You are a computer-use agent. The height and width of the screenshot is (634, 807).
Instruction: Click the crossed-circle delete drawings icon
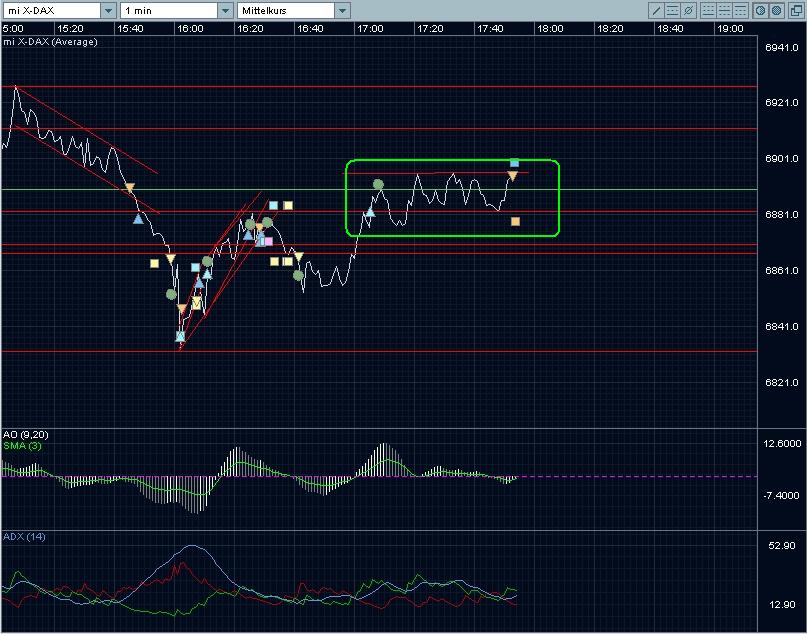(x=689, y=10)
